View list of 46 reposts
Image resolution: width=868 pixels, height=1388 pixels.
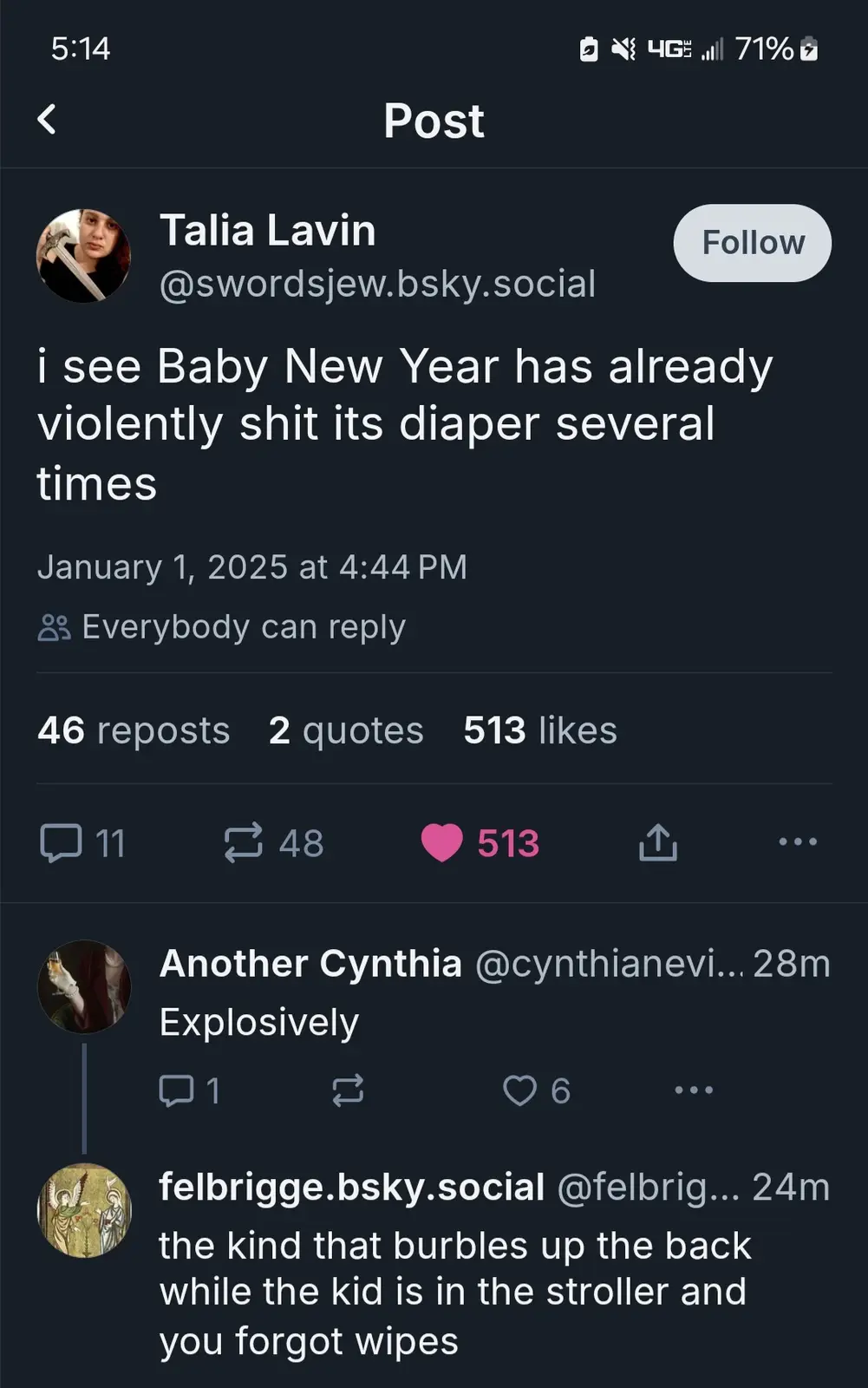click(134, 730)
